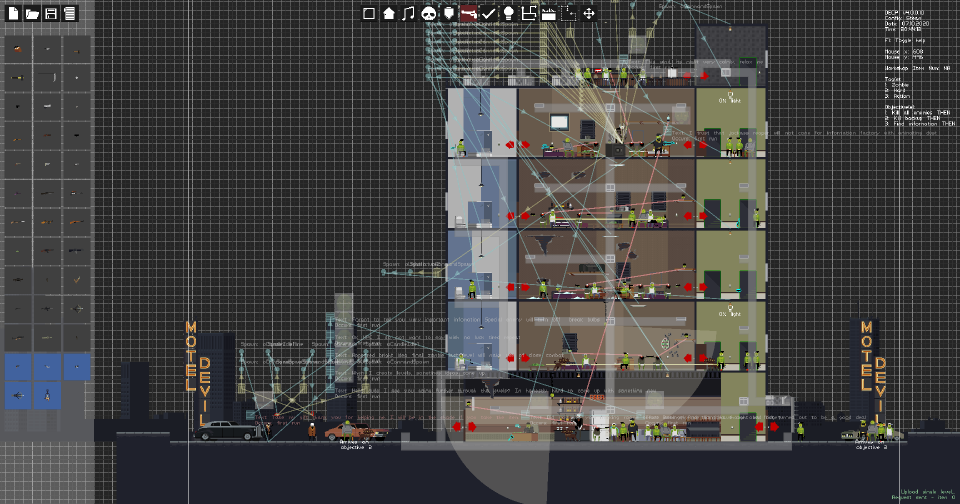Viewport: 960px width, 504px height.
Task: Click the '1. Zombie' toggle entry
Action: tap(897, 85)
